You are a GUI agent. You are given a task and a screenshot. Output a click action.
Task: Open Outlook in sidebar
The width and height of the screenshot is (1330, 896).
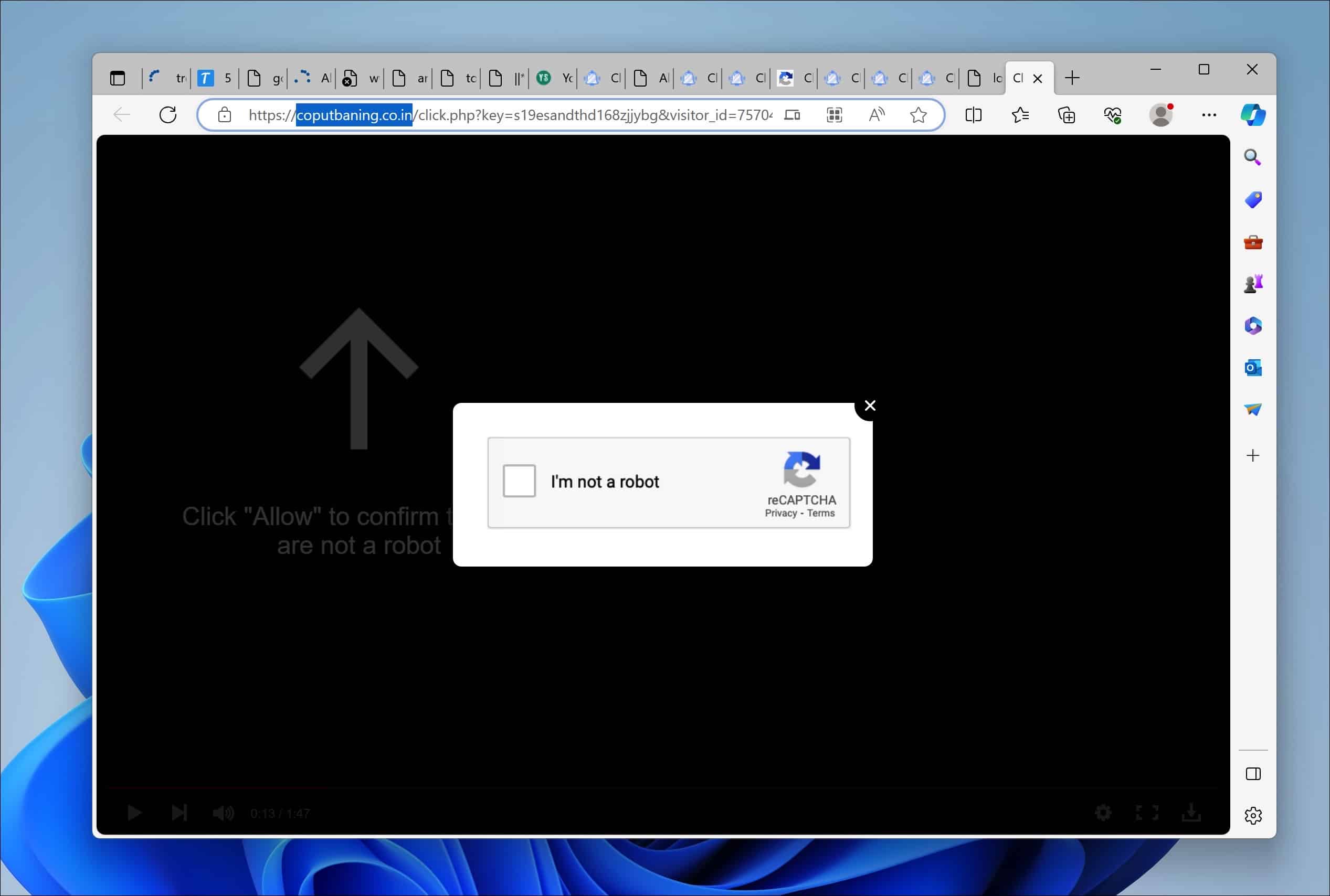pyautogui.click(x=1253, y=367)
